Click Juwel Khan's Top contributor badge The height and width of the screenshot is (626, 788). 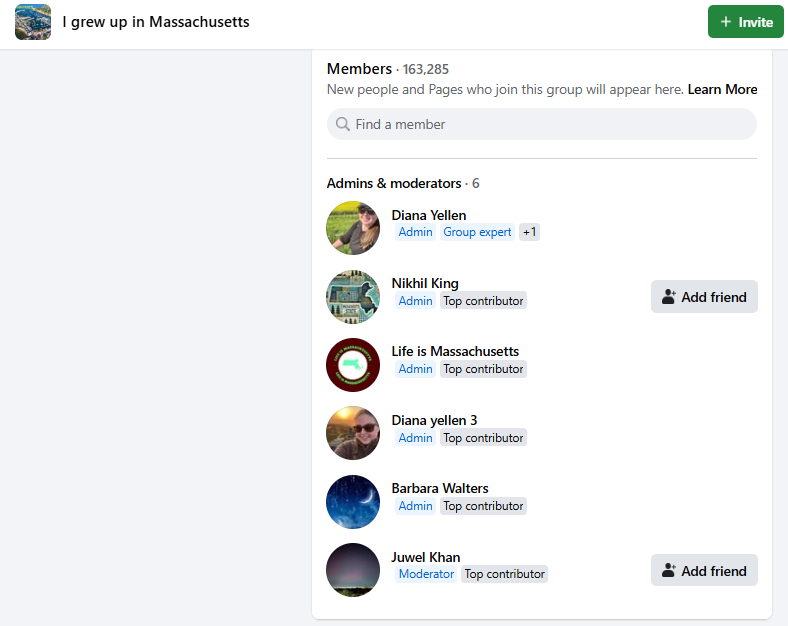504,574
